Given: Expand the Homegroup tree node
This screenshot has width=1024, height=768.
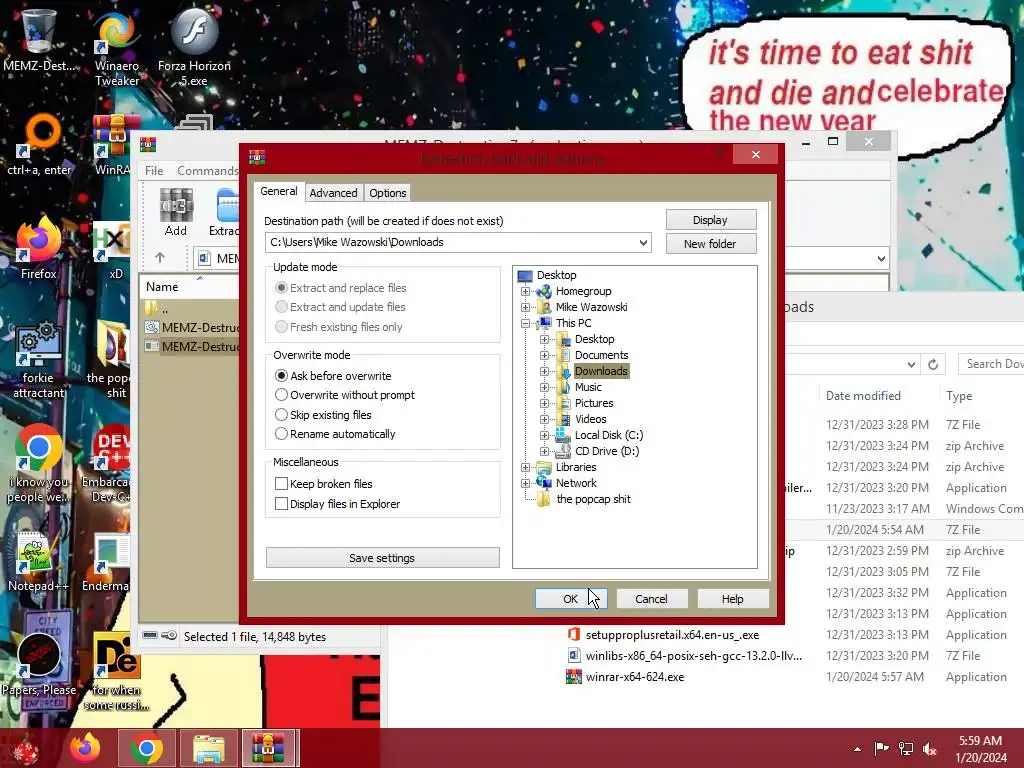Looking at the screenshot, I should (525, 291).
